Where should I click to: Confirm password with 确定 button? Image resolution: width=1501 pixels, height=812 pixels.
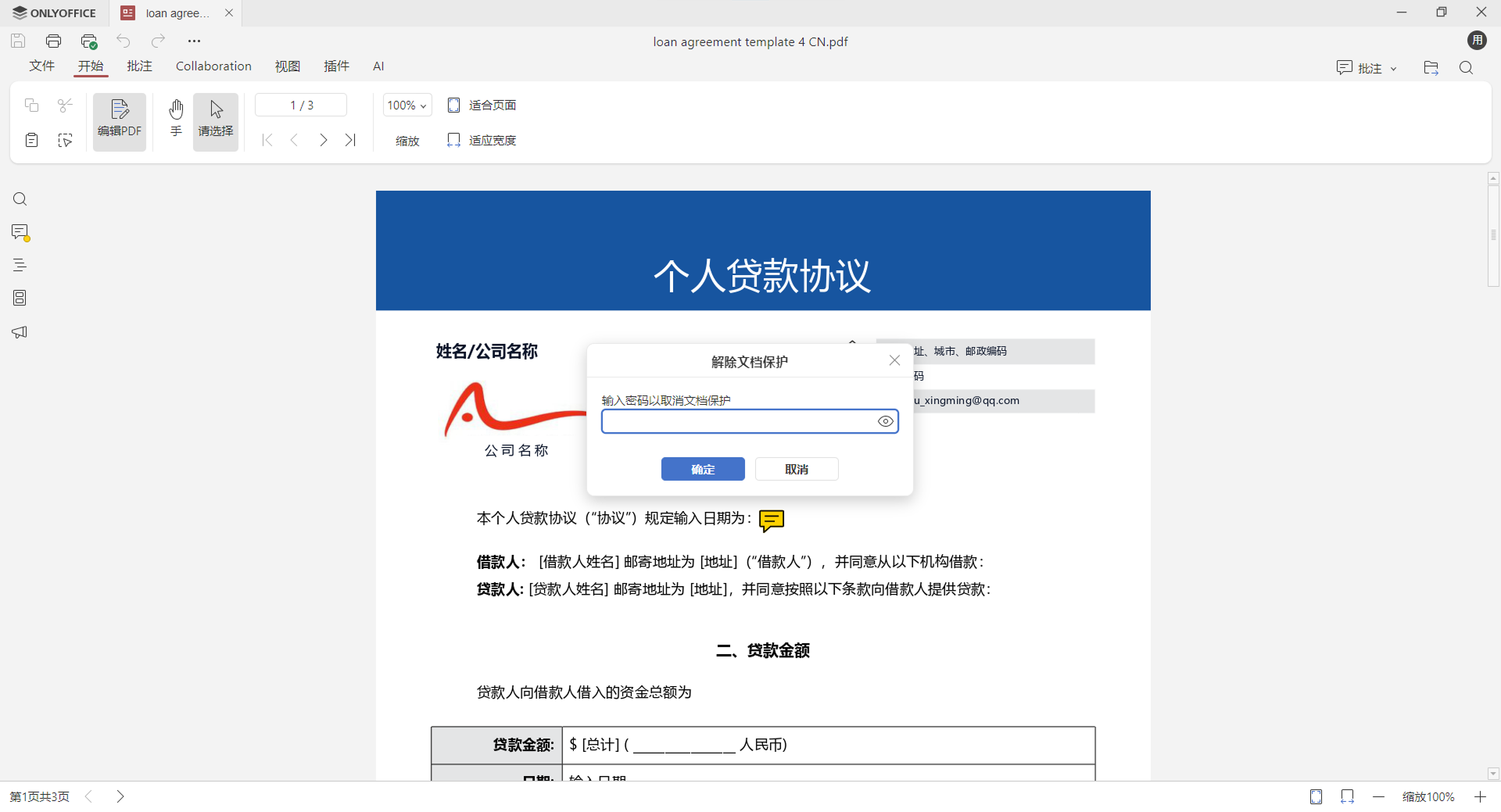coord(702,469)
